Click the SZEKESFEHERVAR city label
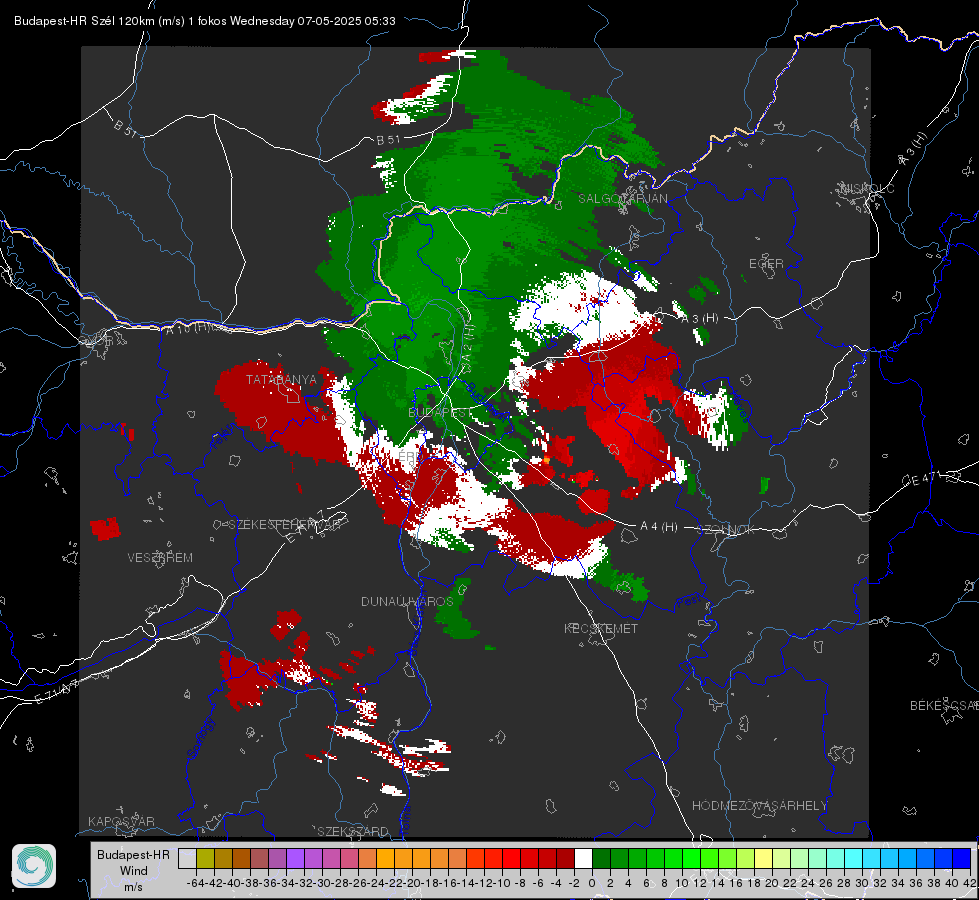Viewport: 979px width, 900px height. point(284,525)
